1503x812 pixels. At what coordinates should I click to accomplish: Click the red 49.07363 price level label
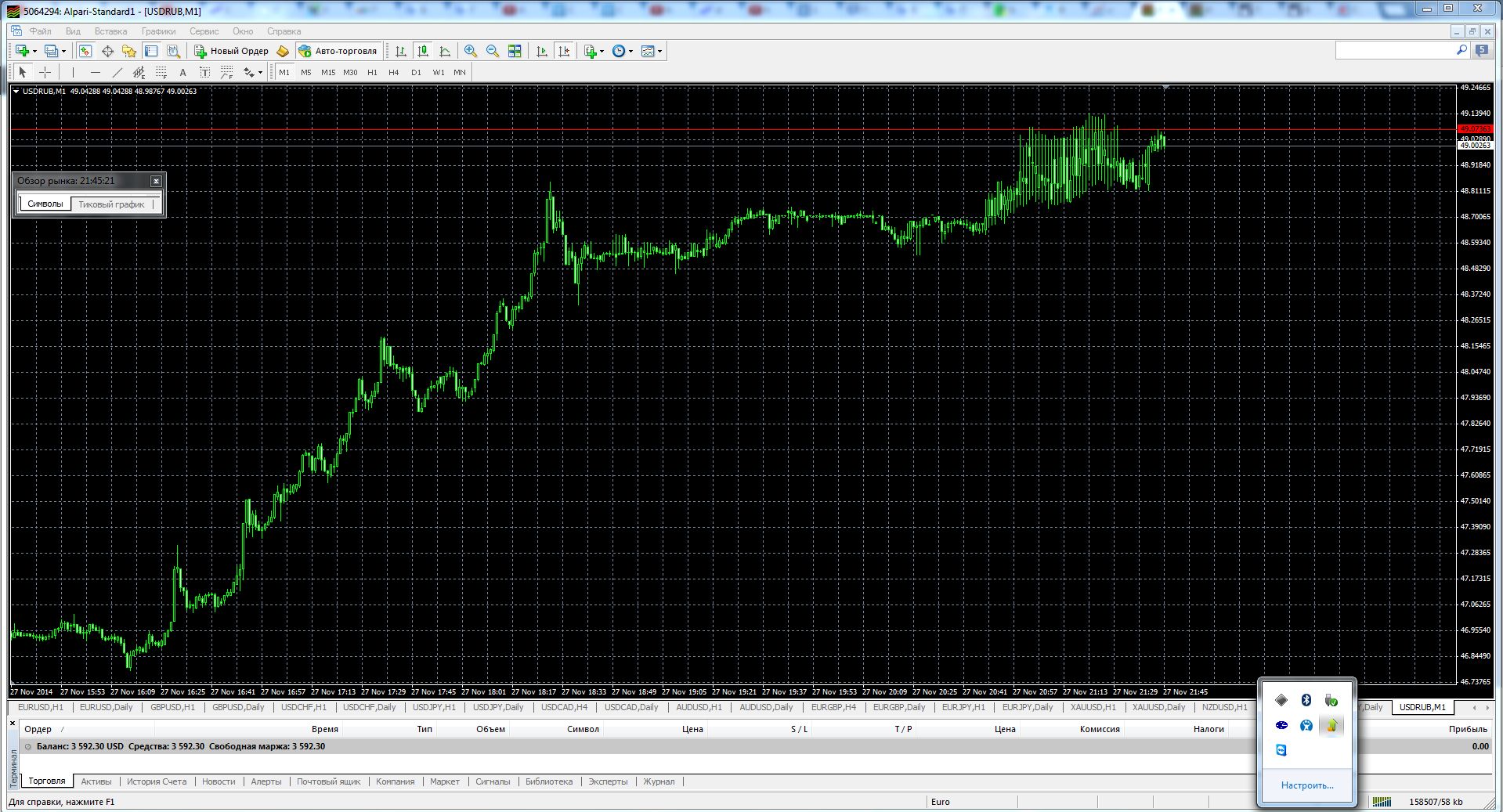click(x=1476, y=129)
